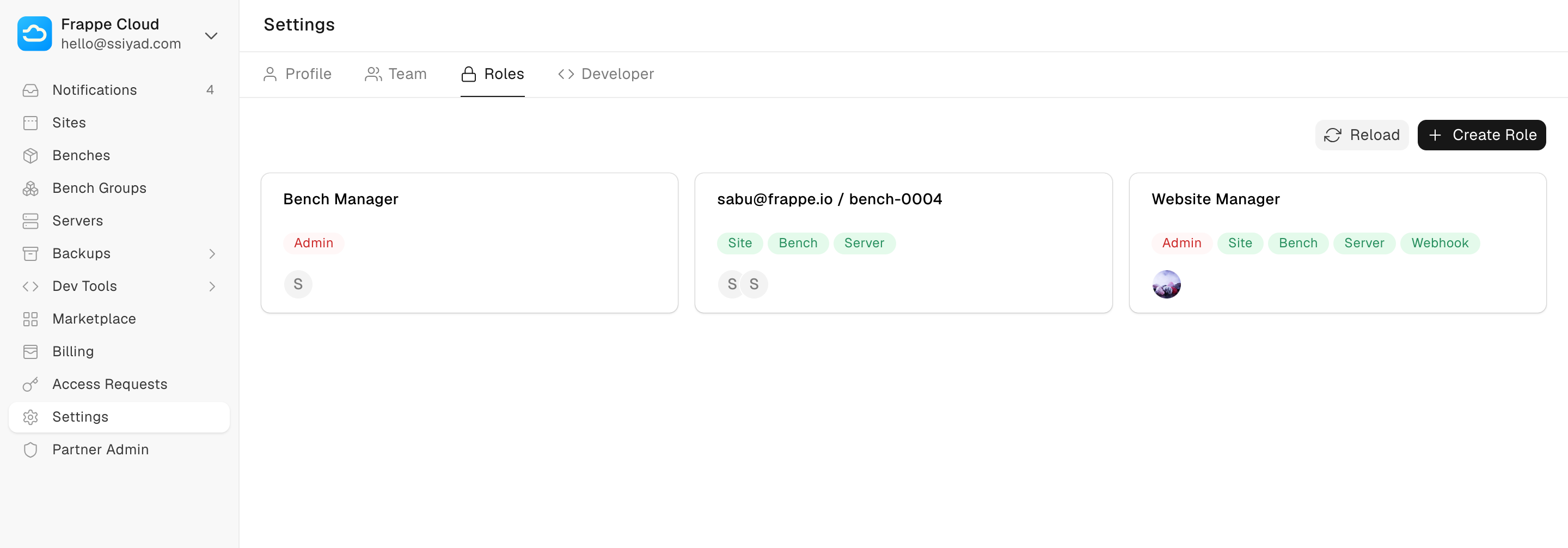Expand the Dev Tools submenu chevron
This screenshot has width=1568, height=548.
[x=212, y=287]
